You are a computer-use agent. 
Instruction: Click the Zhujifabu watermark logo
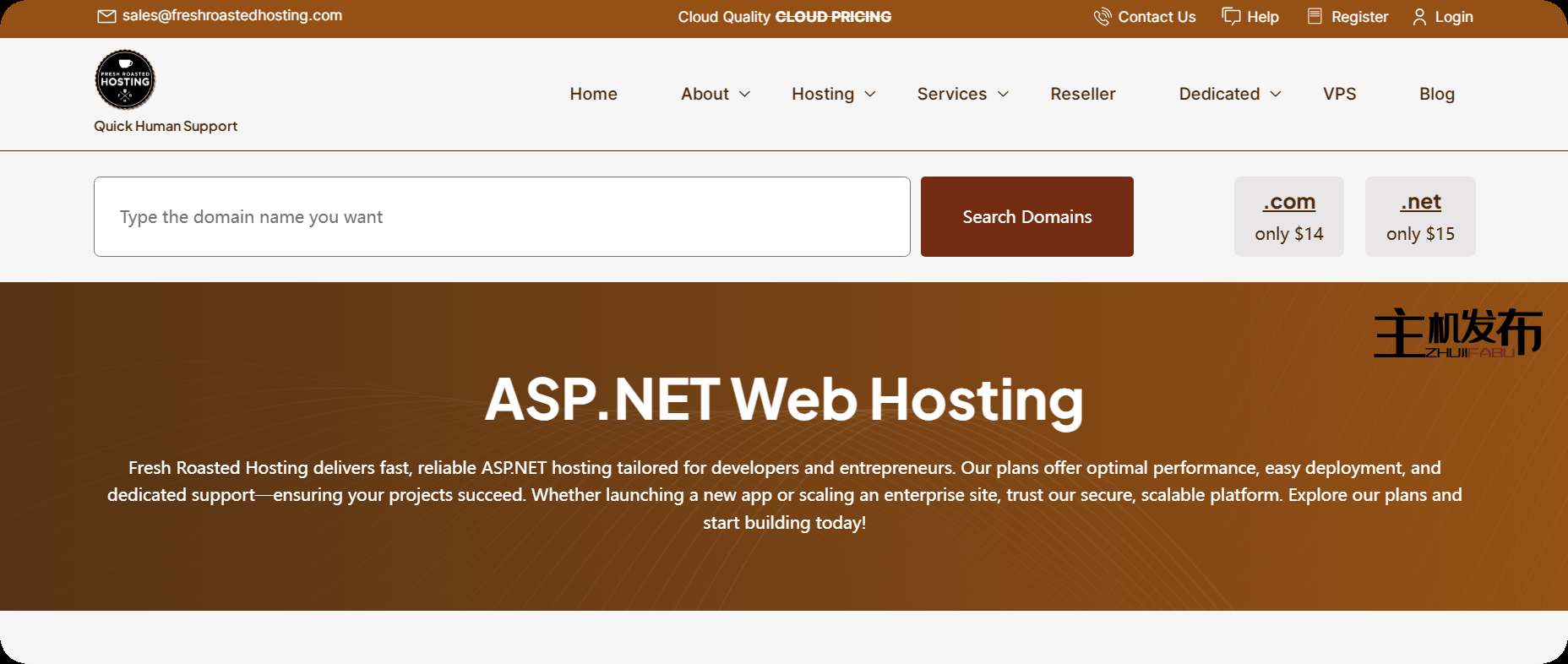click(x=1457, y=333)
